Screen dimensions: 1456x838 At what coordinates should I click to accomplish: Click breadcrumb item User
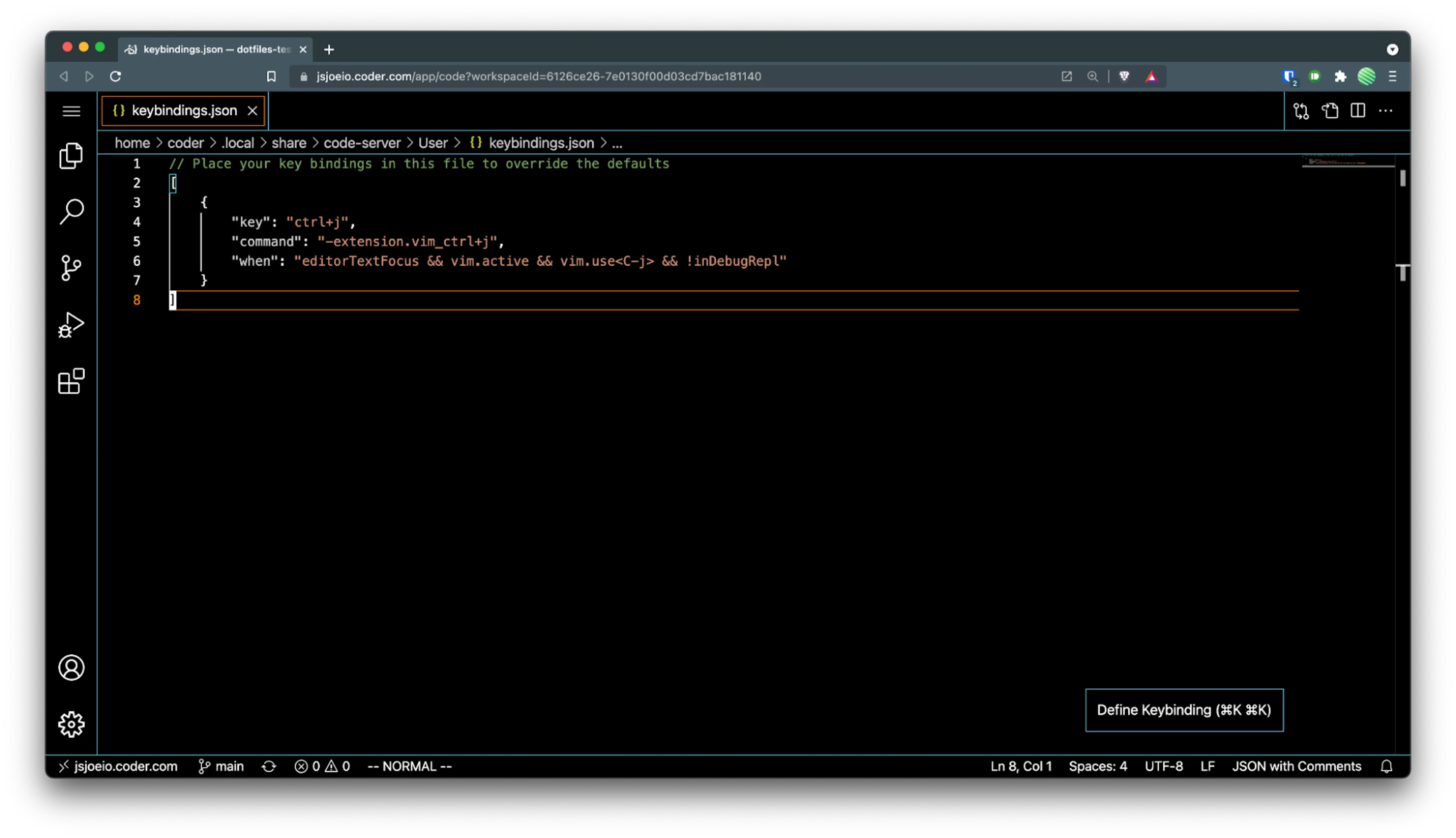coord(432,143)
